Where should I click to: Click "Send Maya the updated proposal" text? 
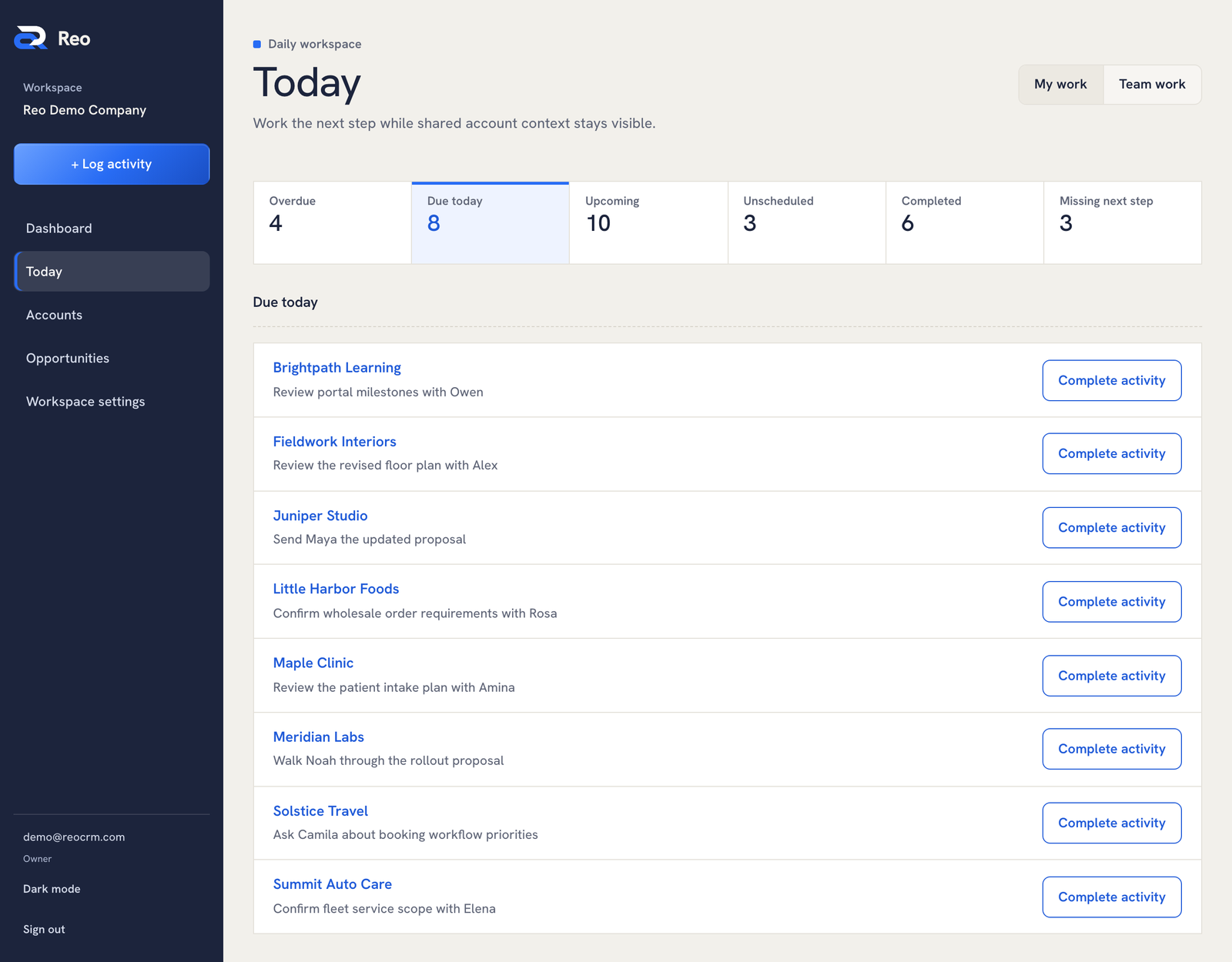click(370, 539)
